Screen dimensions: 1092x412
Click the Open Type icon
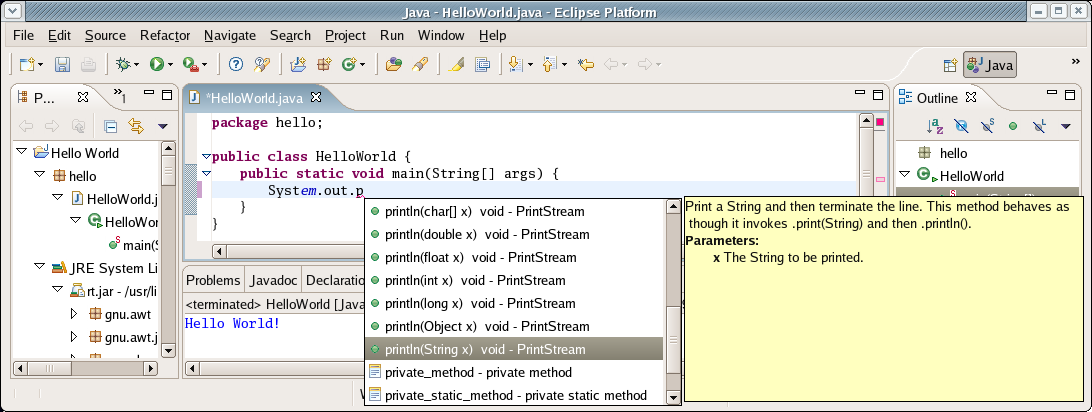point(393,64)
